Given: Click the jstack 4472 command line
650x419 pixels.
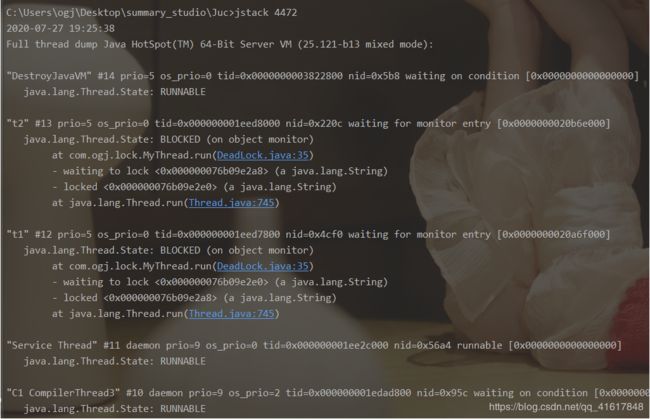Looking at the screenshot, I should [152, 13].
